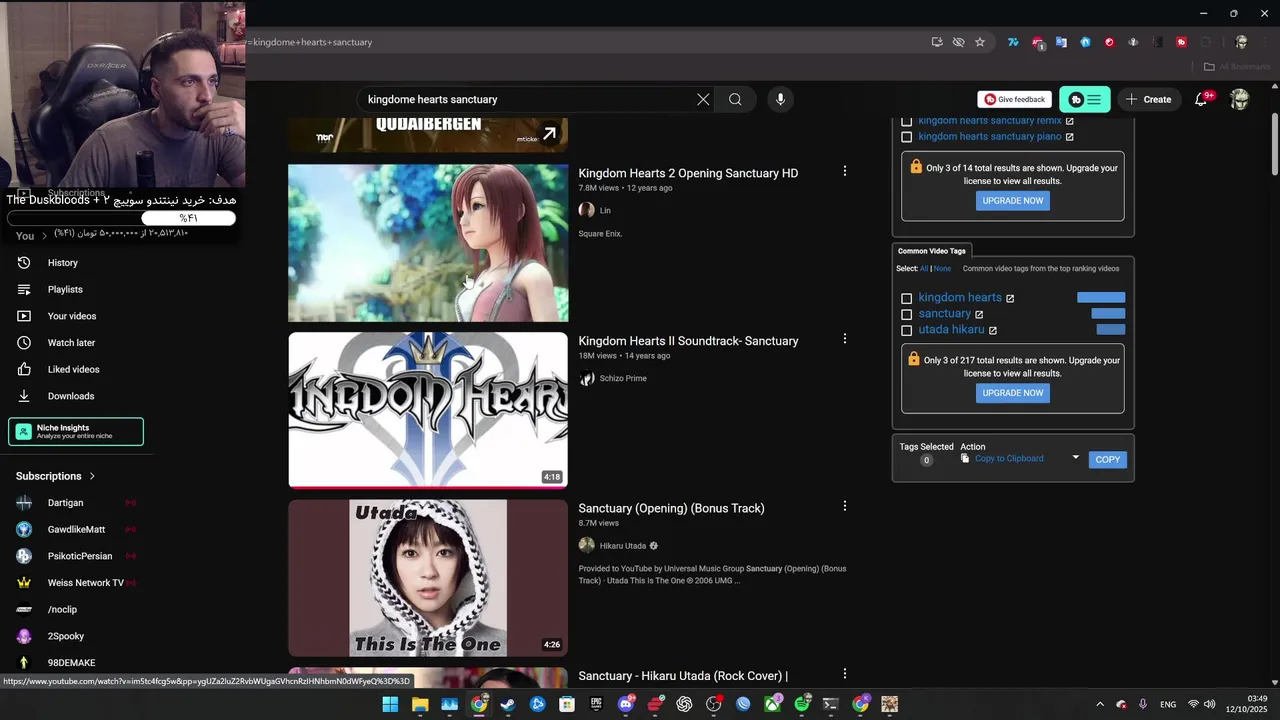Open the TubeBuddy browser extension icon

click(x=1181, y=42)
